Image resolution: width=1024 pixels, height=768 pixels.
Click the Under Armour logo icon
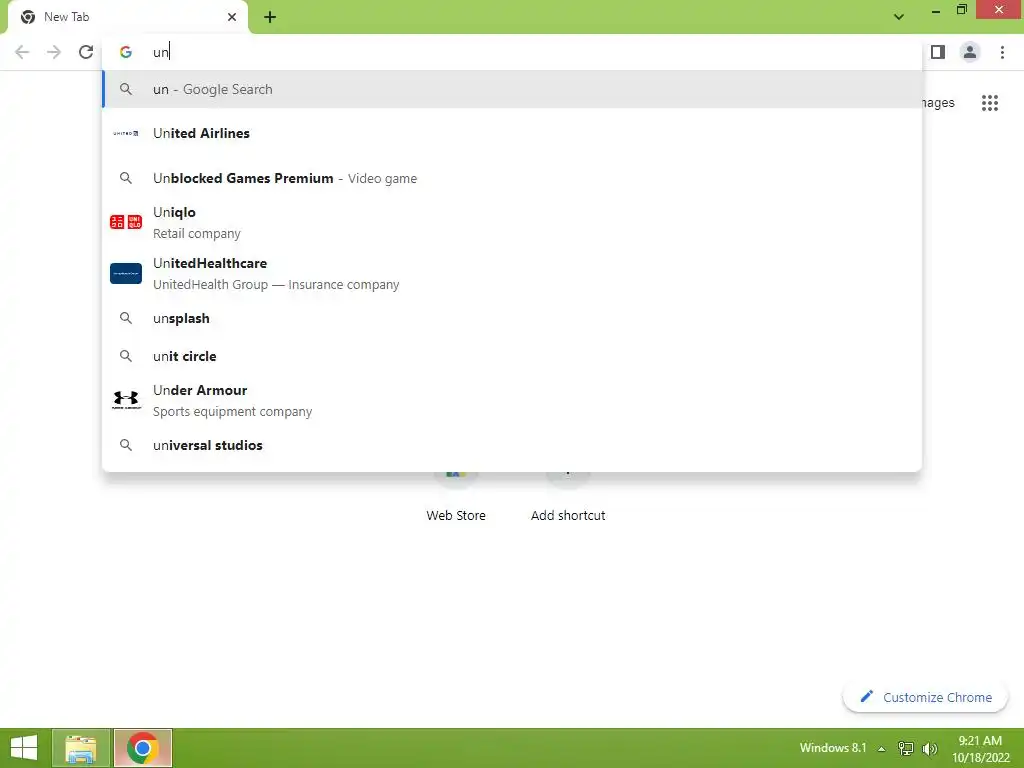click(126, 400)
